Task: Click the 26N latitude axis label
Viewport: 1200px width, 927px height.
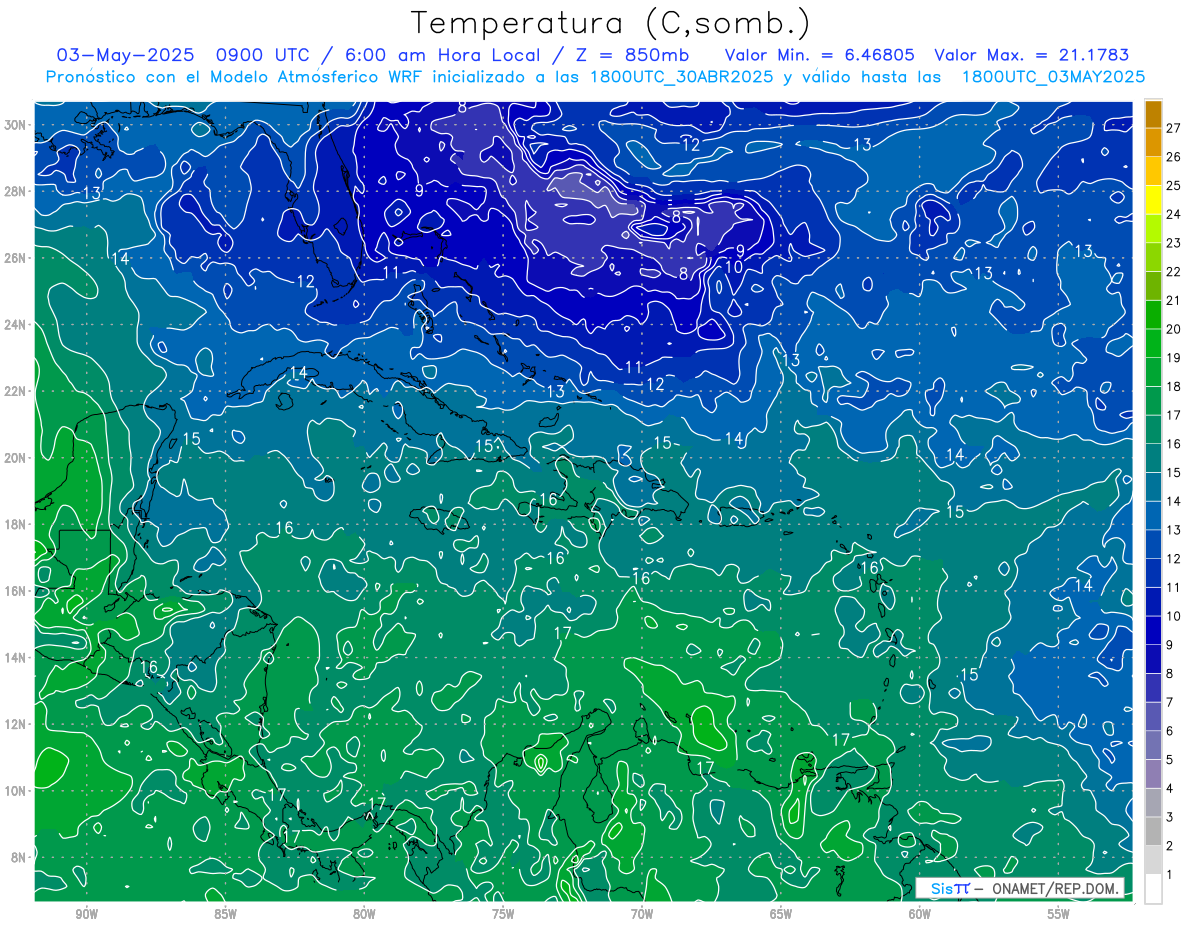Action: 16,258
